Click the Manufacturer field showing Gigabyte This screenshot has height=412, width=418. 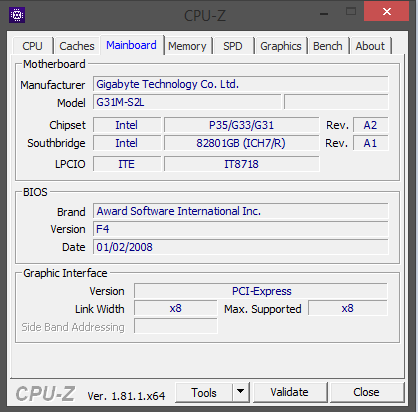point(241,84)
